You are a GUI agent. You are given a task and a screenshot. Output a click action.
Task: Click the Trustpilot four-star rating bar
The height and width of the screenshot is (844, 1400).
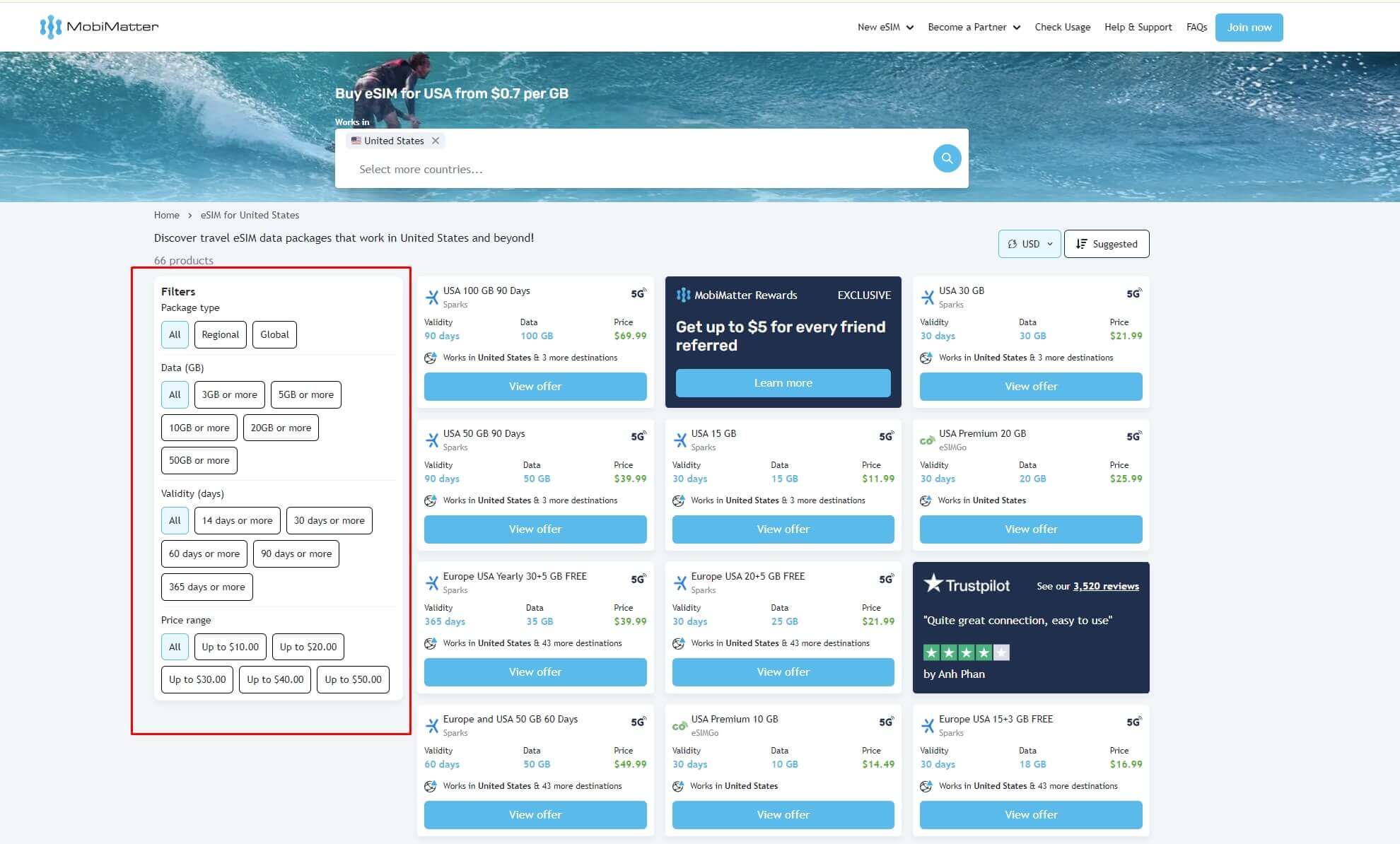pos(967,652)
